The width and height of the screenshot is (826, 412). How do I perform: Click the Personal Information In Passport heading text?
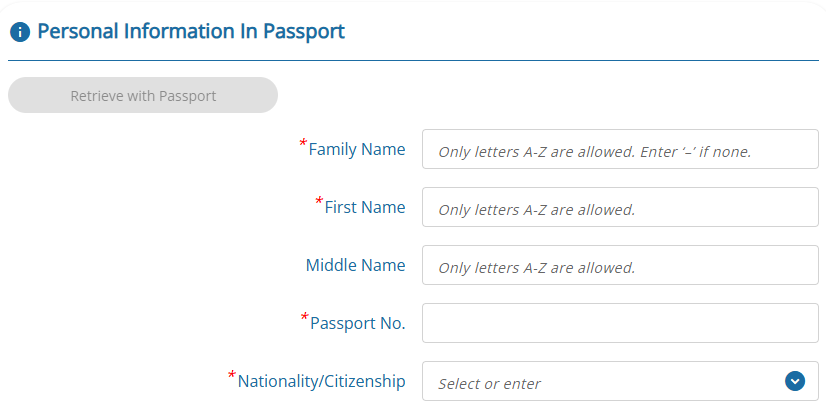[x=191, y=31]
